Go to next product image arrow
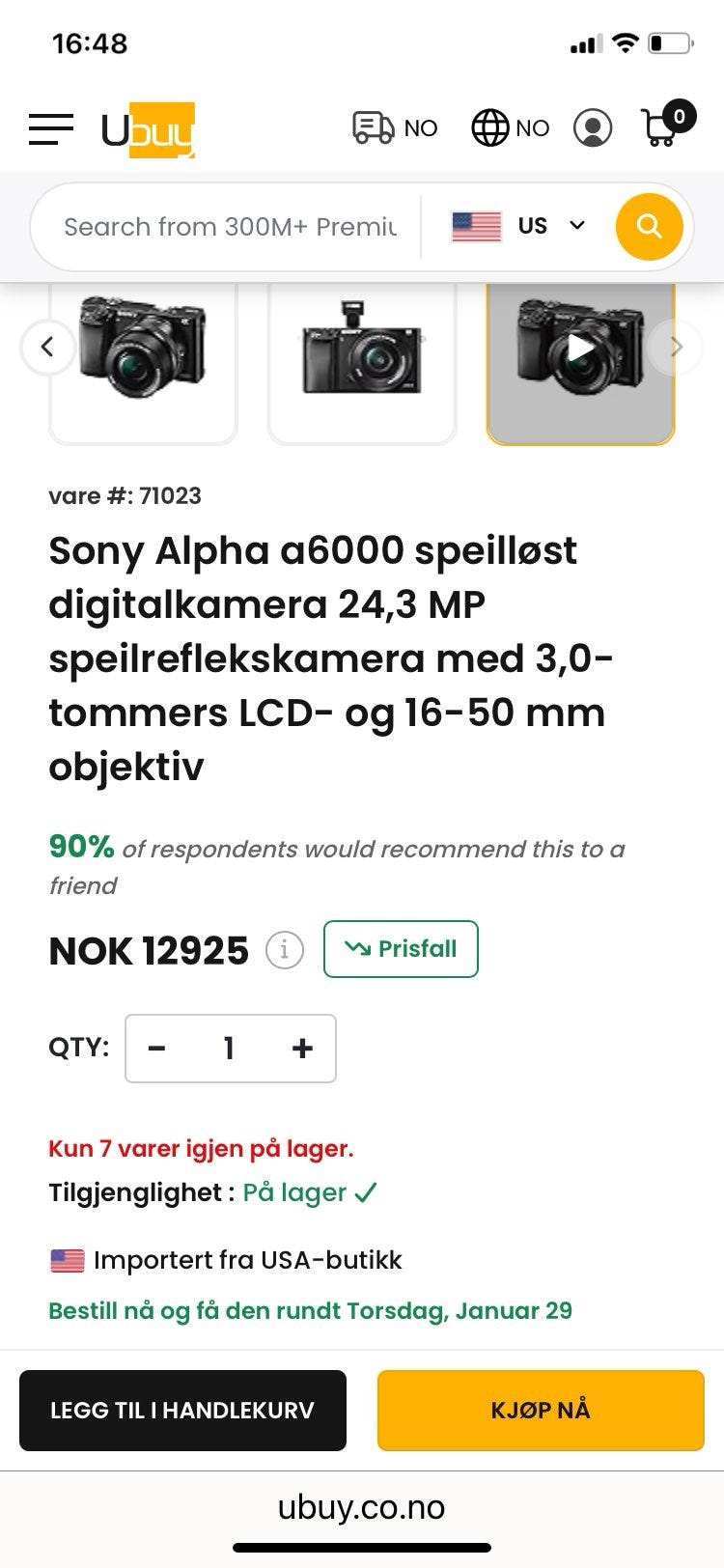 pos(676,346)
